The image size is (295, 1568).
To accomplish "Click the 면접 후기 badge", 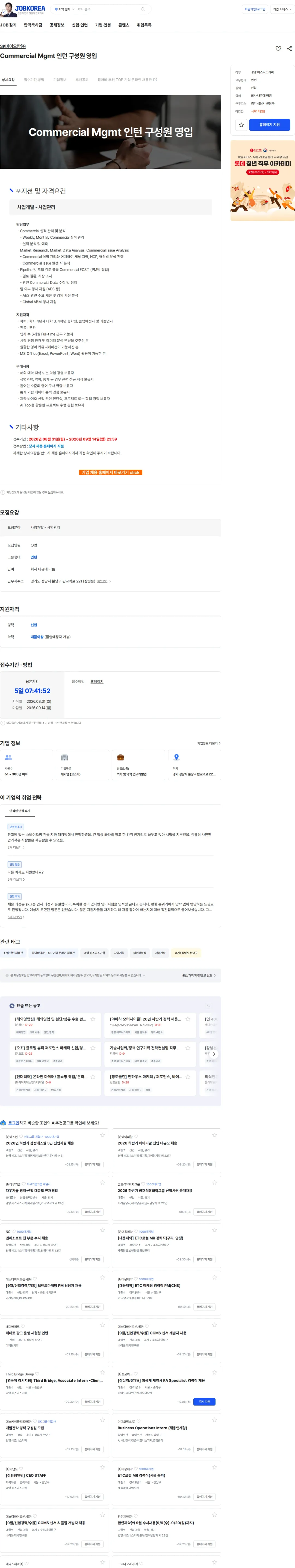I will tap(14, 897).
